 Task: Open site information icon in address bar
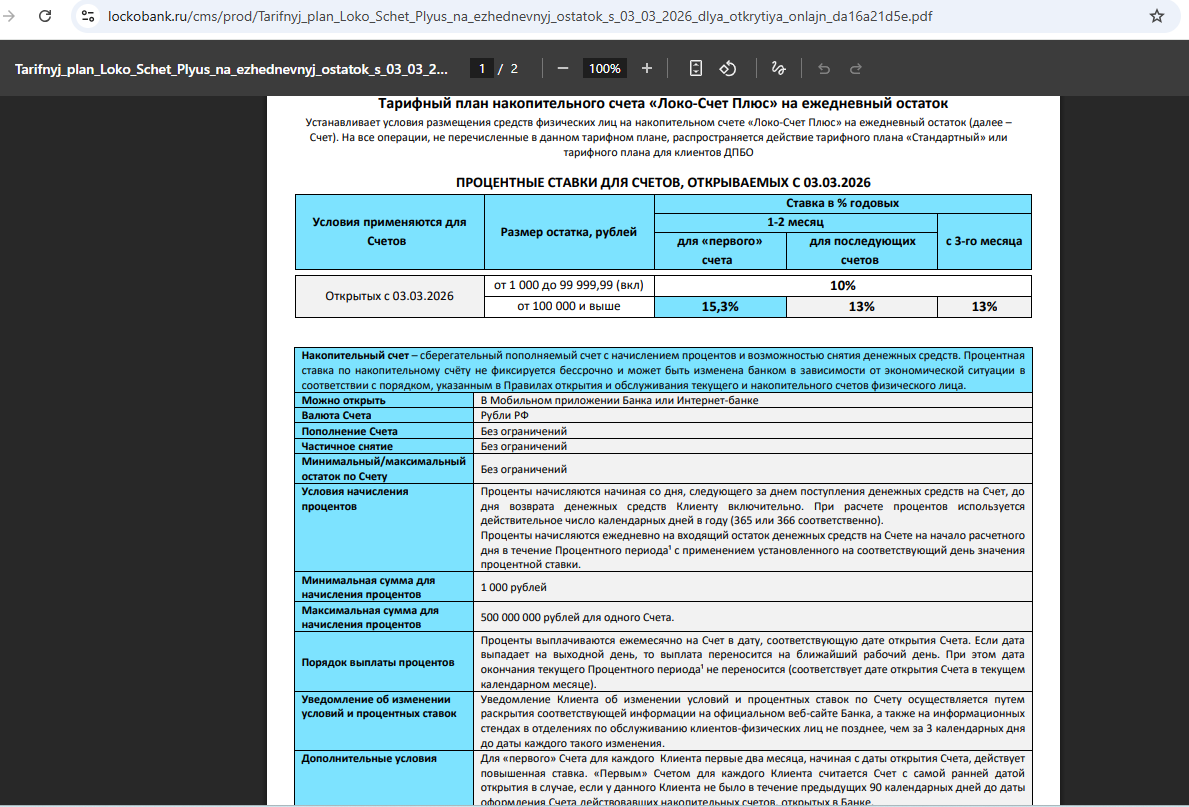click(x=88, y=16)
